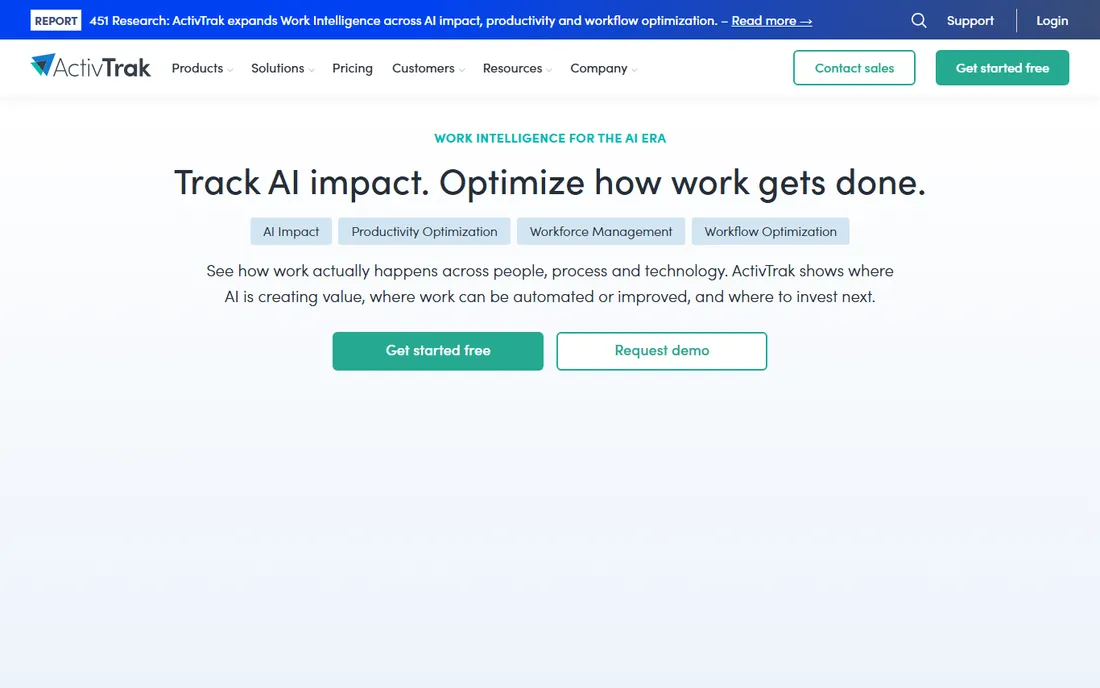1100x688 pixels.
Task: Click 'WORK INTELLIGENCE FOR THE AI ERA' text
Action: point(550,138)
